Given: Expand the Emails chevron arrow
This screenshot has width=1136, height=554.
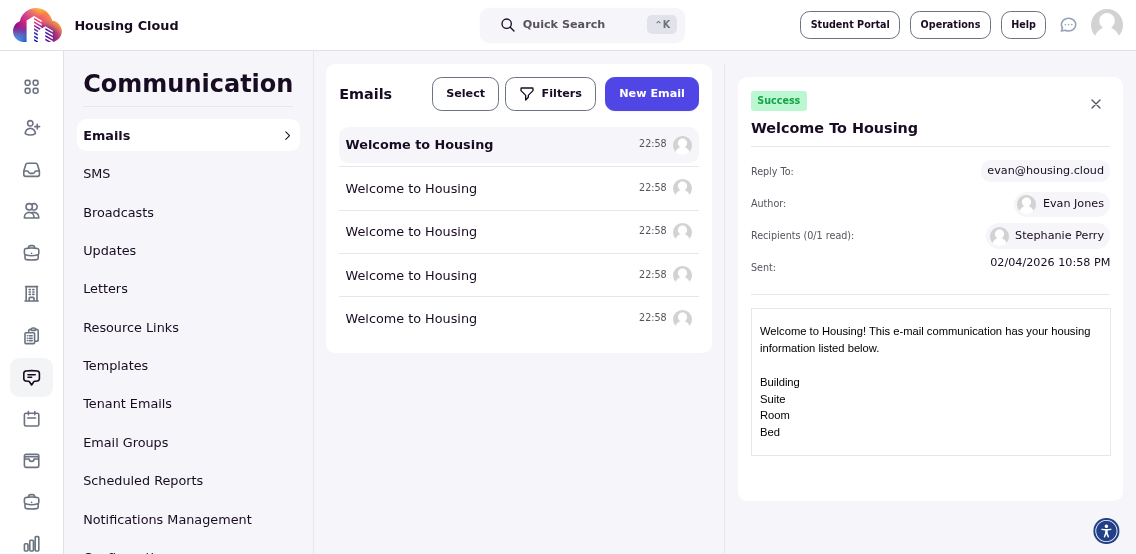Looking at the screenshot, I should 288,135.
